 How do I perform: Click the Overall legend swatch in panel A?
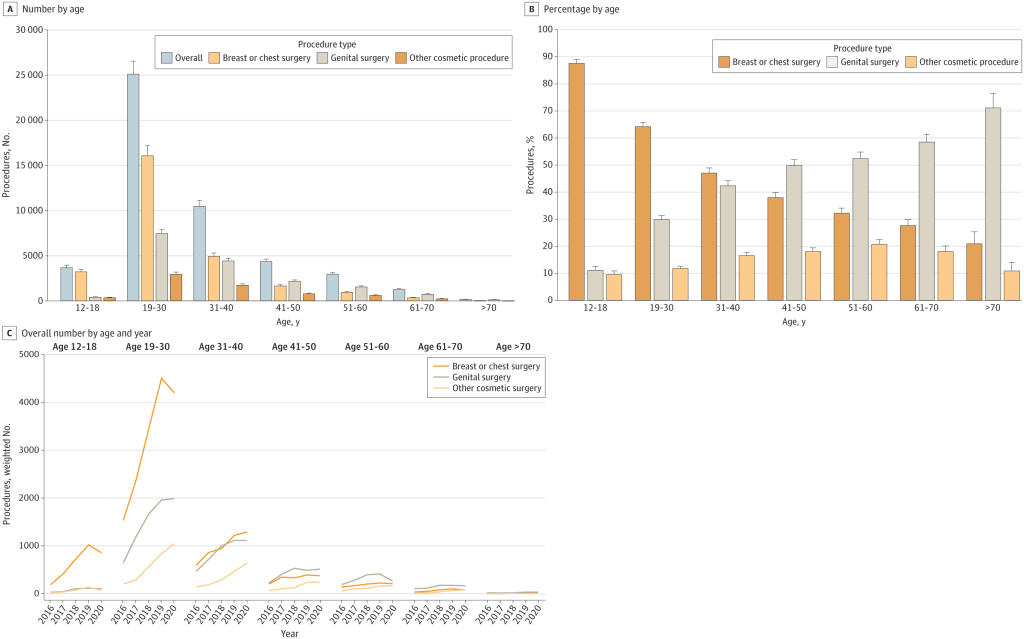point(167,58)
